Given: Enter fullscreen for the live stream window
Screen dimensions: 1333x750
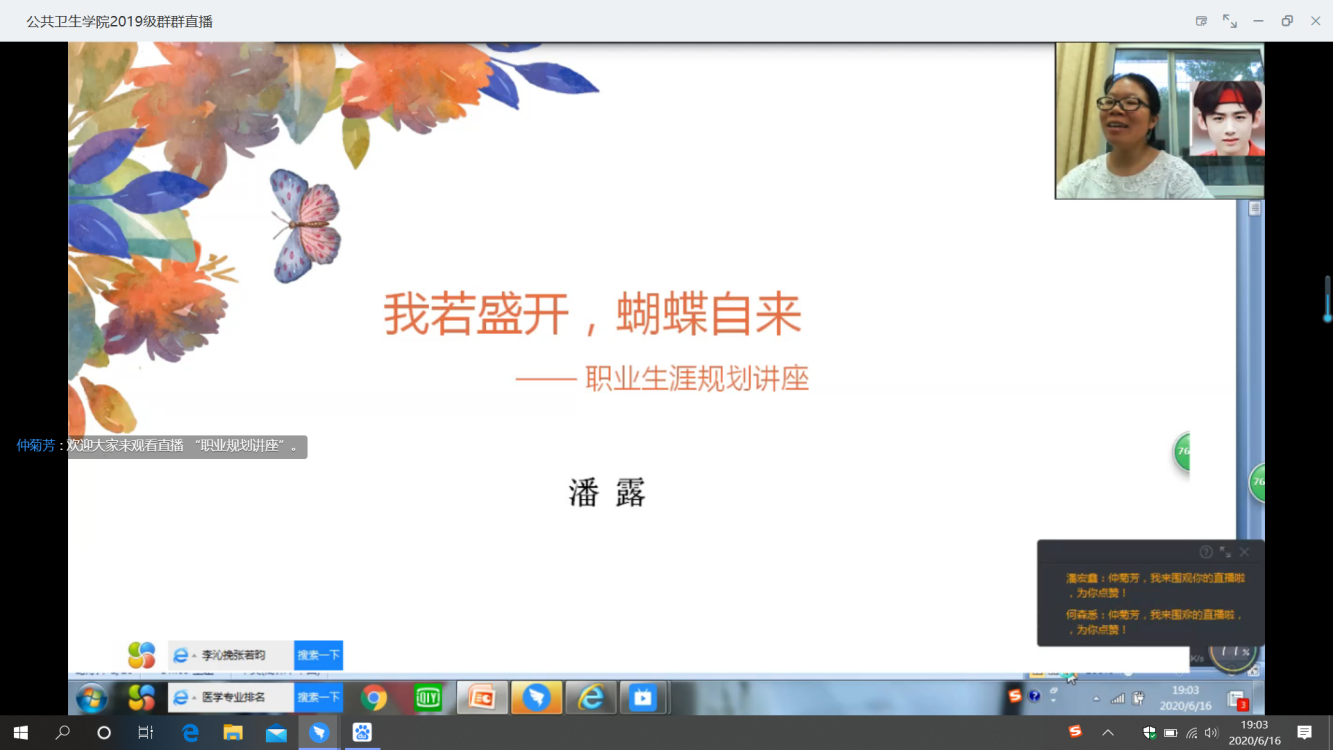Looking at the screenshot, I should (1230, 21).
